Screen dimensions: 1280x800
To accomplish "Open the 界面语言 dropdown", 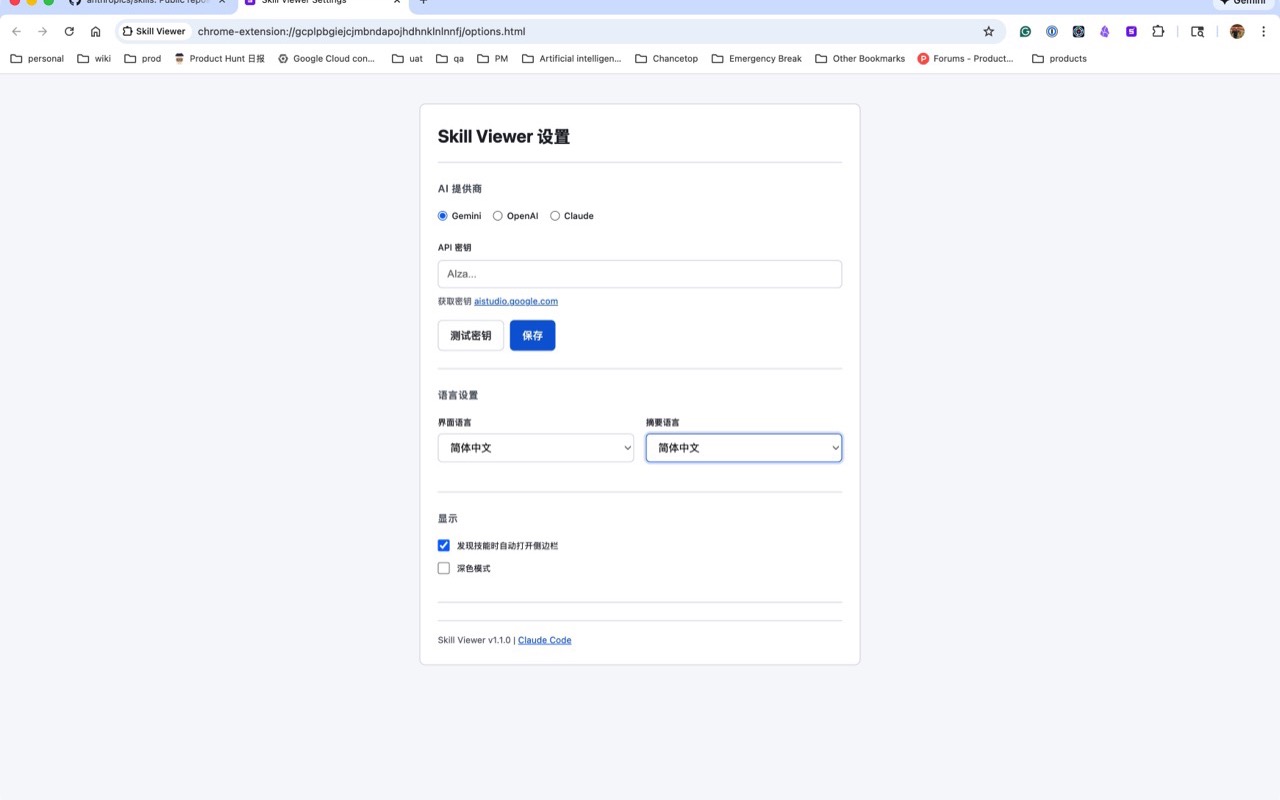I will (x=535, y=447).
